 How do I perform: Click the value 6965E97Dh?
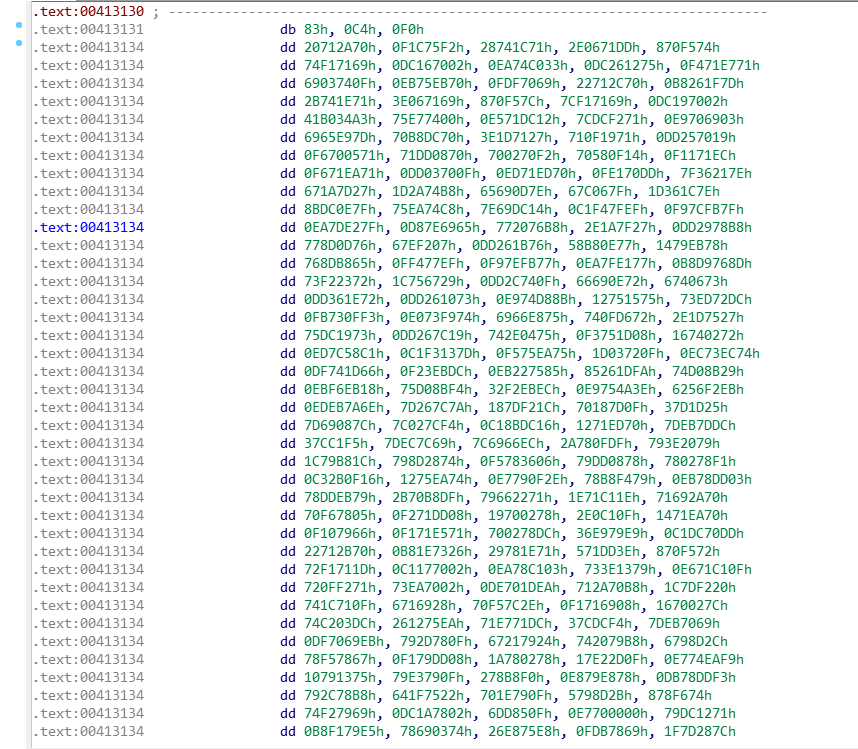coord(340,138)
